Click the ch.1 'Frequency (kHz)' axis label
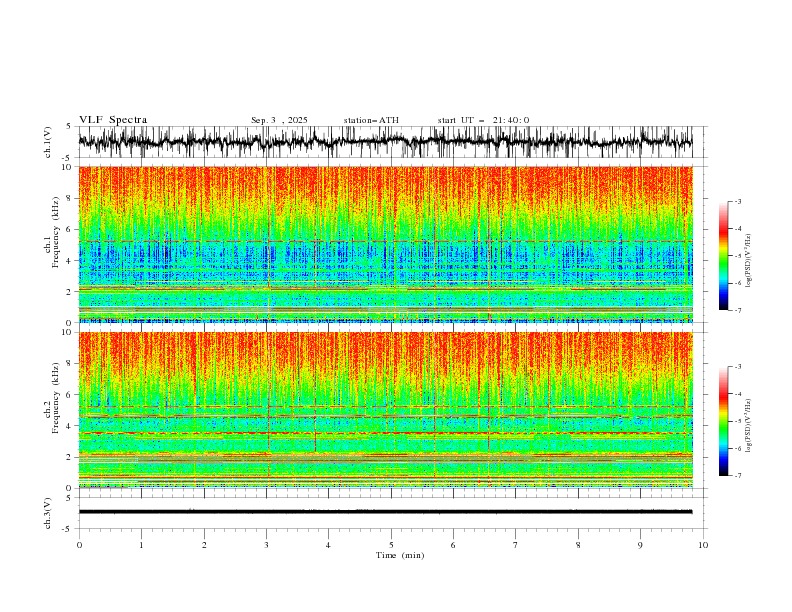Image resolution: width=792 pixels, height=612 pixels. (56, 233)
